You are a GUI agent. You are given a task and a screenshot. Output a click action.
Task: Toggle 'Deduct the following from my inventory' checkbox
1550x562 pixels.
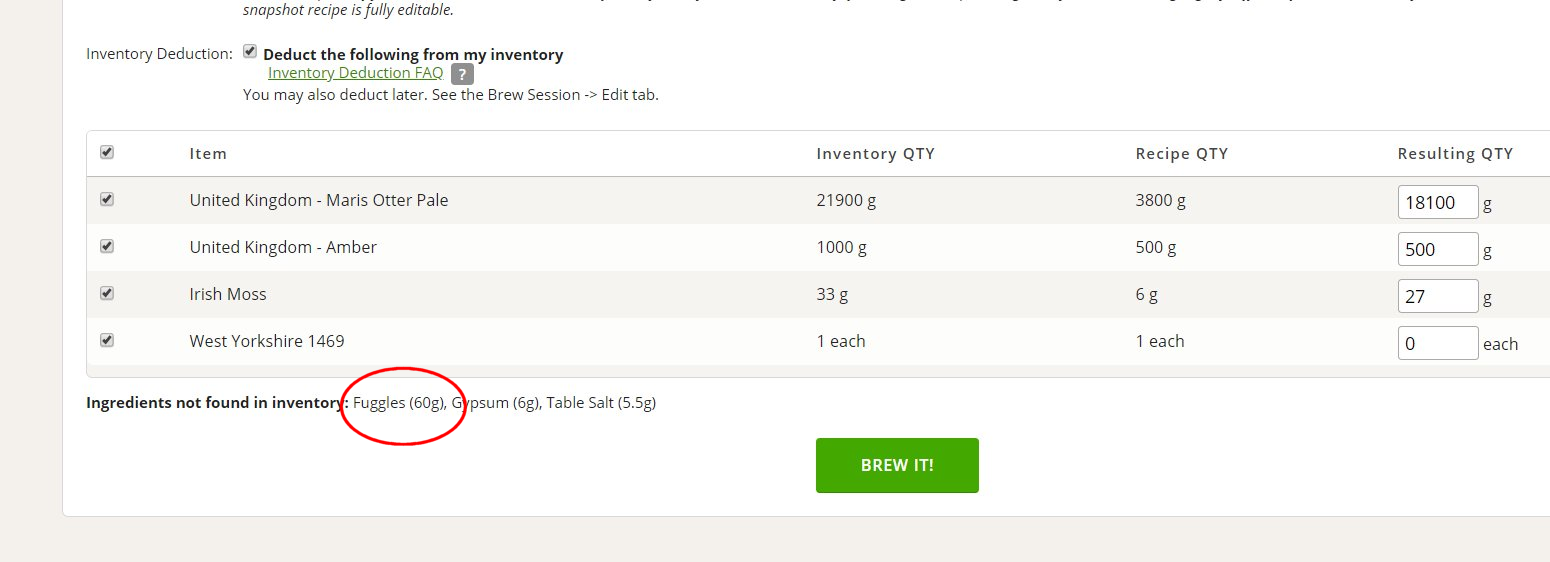tap(250, 52)
